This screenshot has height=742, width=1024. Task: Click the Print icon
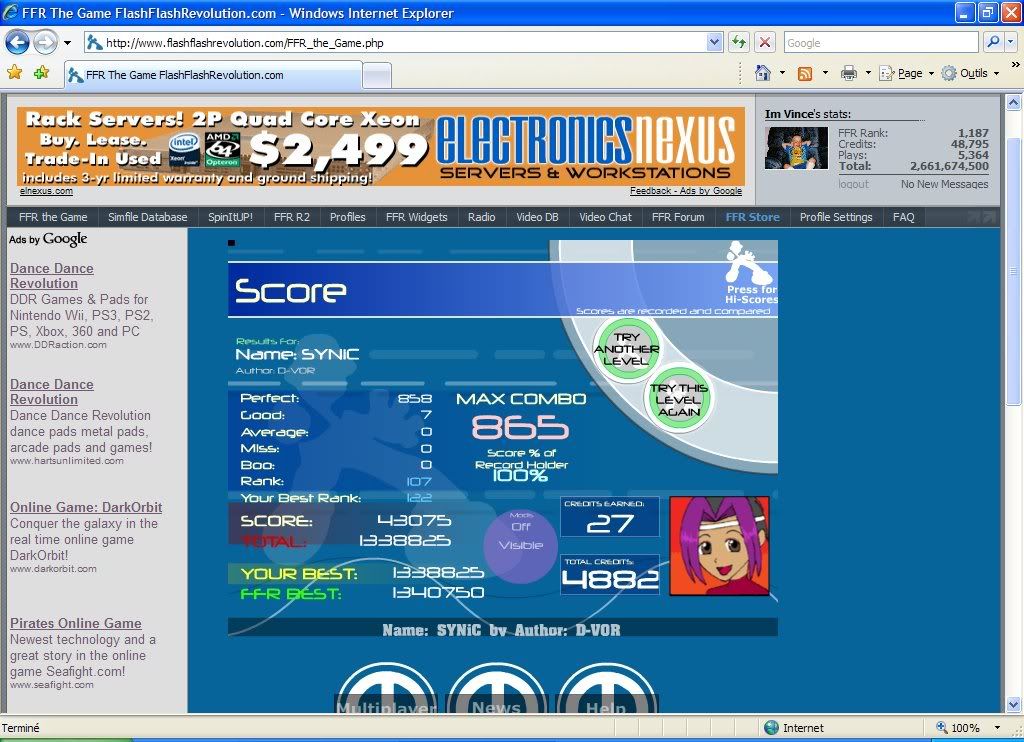pos(849,73)
